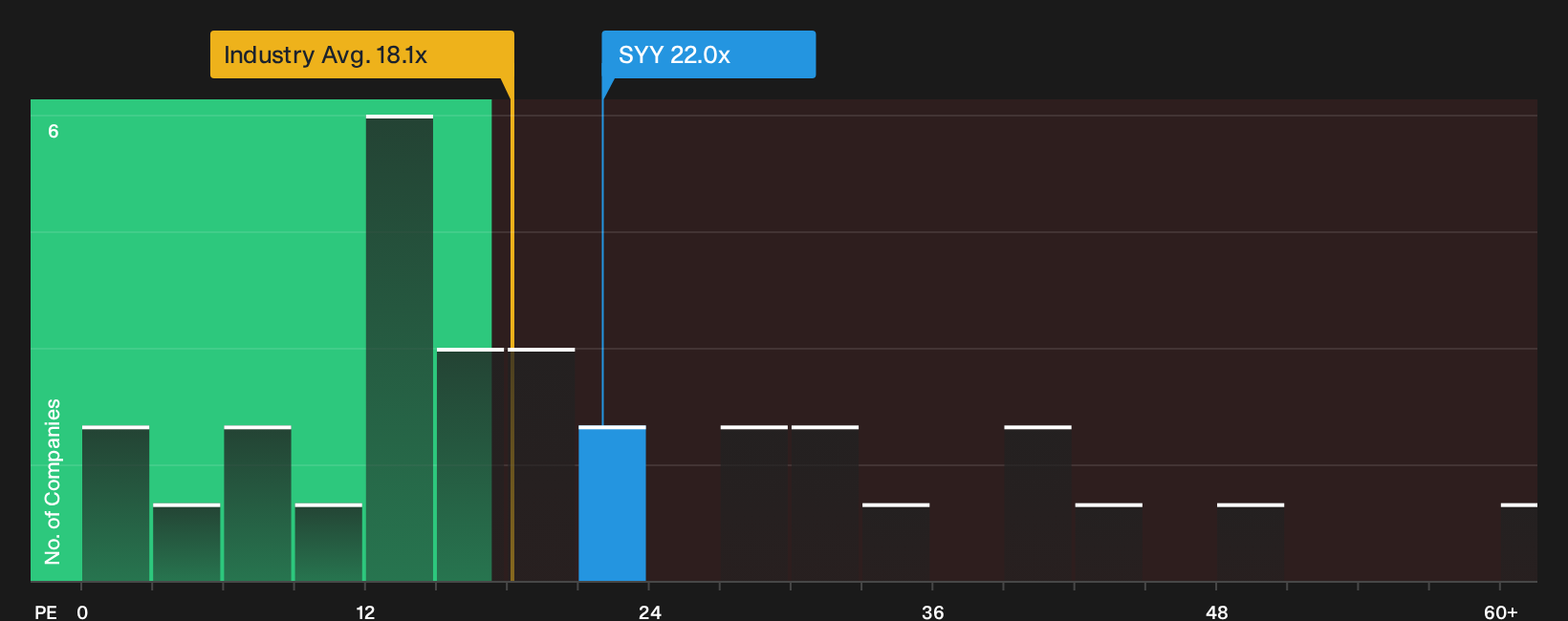Click the tallest bar at PE 12
This screenshot has height=621, width=1568.
[x=400, y=348]
